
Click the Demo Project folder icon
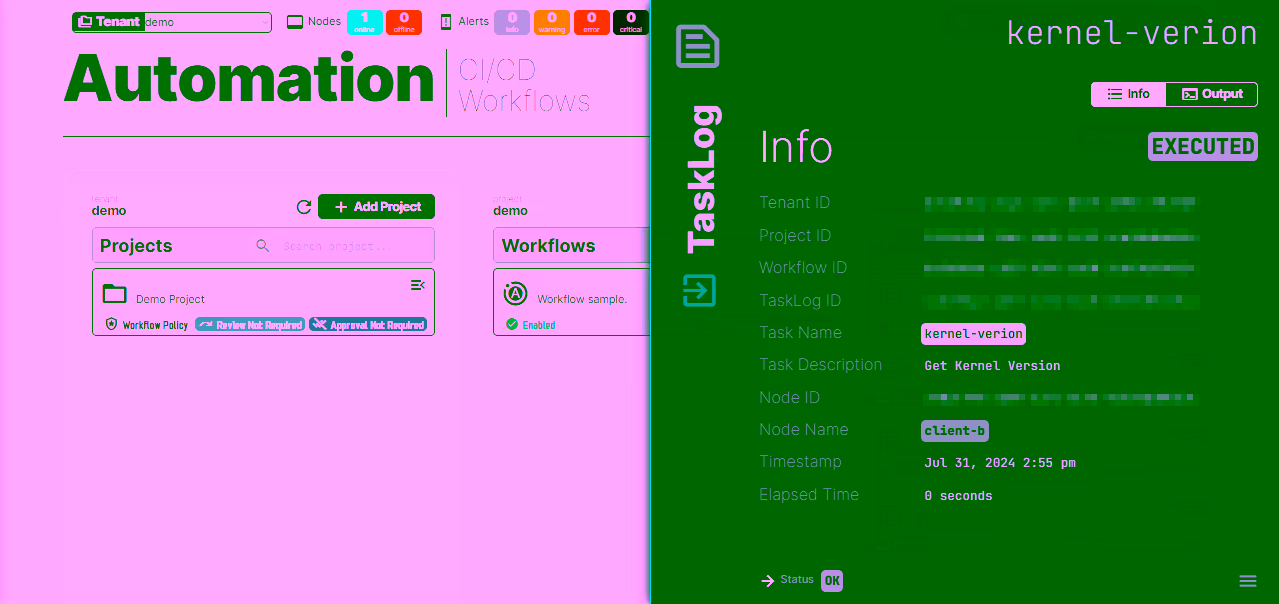tap(115, 294)
